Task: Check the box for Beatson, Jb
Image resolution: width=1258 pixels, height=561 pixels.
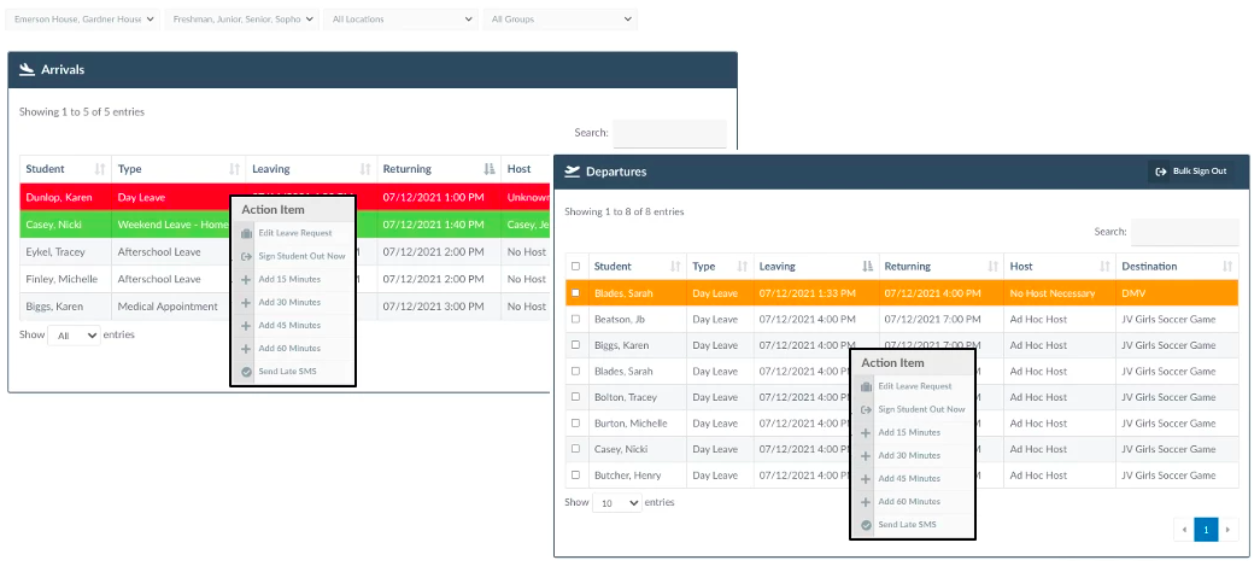Action: coord(575,319)
